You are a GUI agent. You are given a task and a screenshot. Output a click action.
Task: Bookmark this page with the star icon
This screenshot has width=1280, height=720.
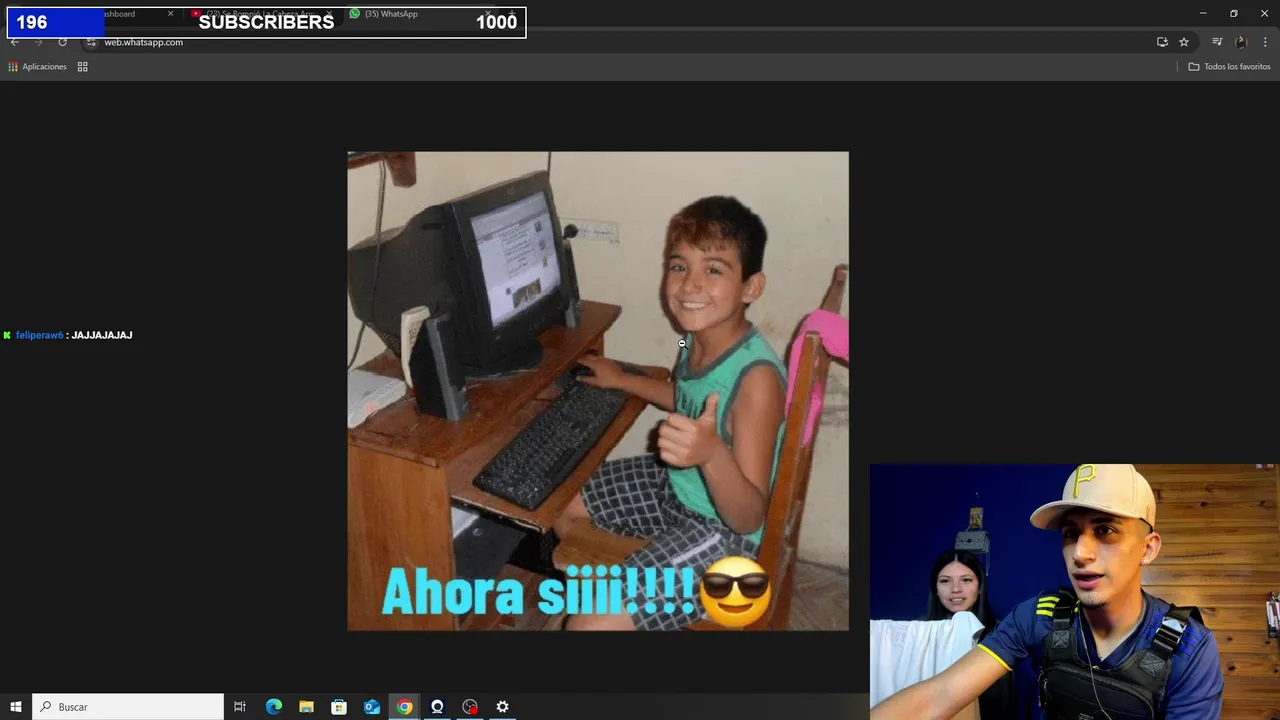coord(1184,42)
